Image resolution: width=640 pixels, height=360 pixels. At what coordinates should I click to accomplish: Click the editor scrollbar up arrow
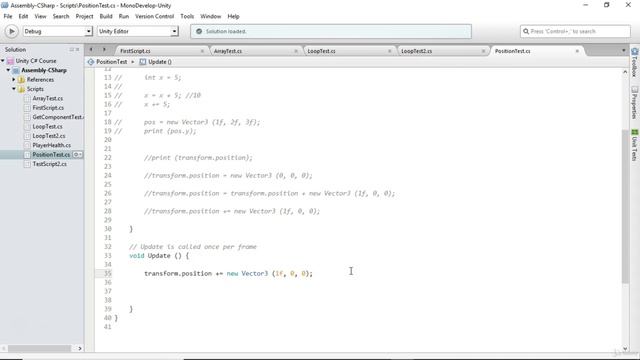(x=625, y=72)
